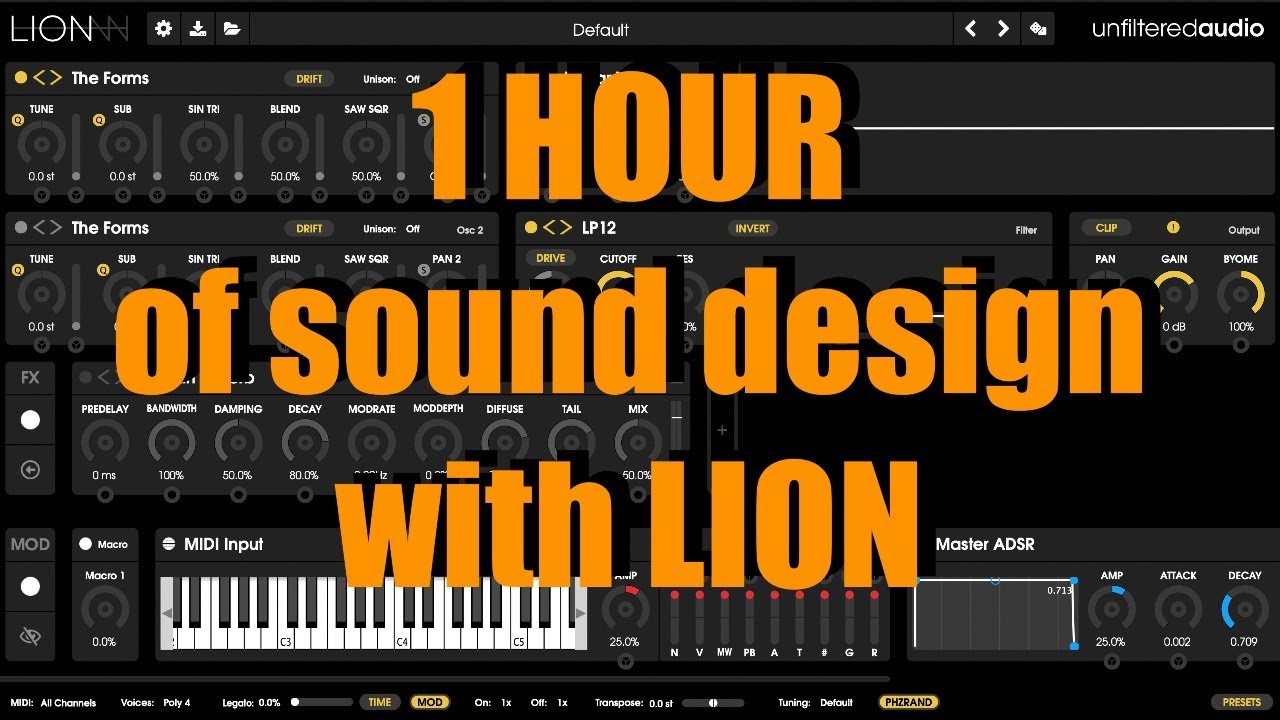Shift the keyboard octave up with right arrow
The width and height of the screenshot is (1280, 720).
pyautogui.click(x=580, y=614)
